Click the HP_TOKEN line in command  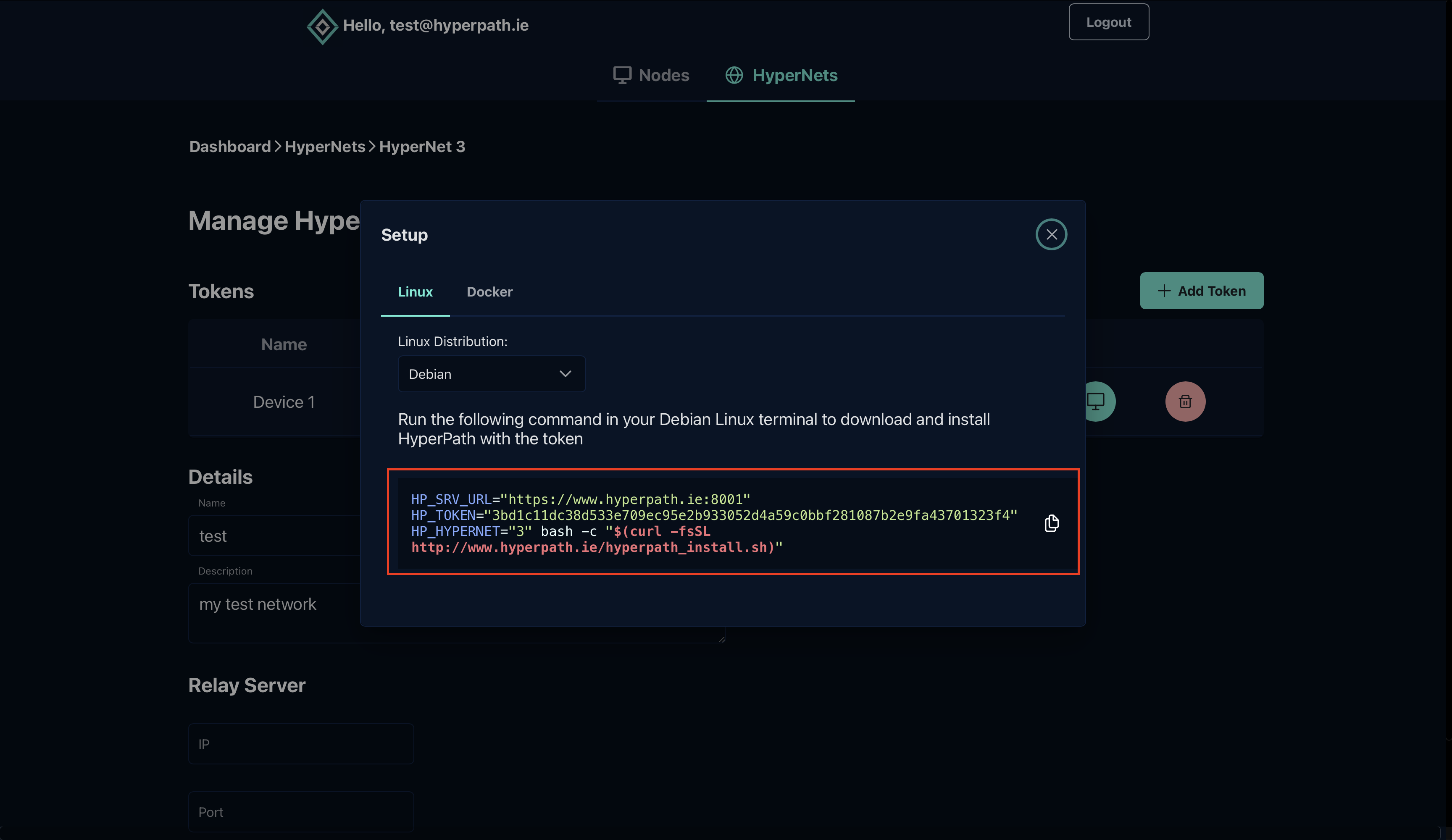[x=715, y=515]
